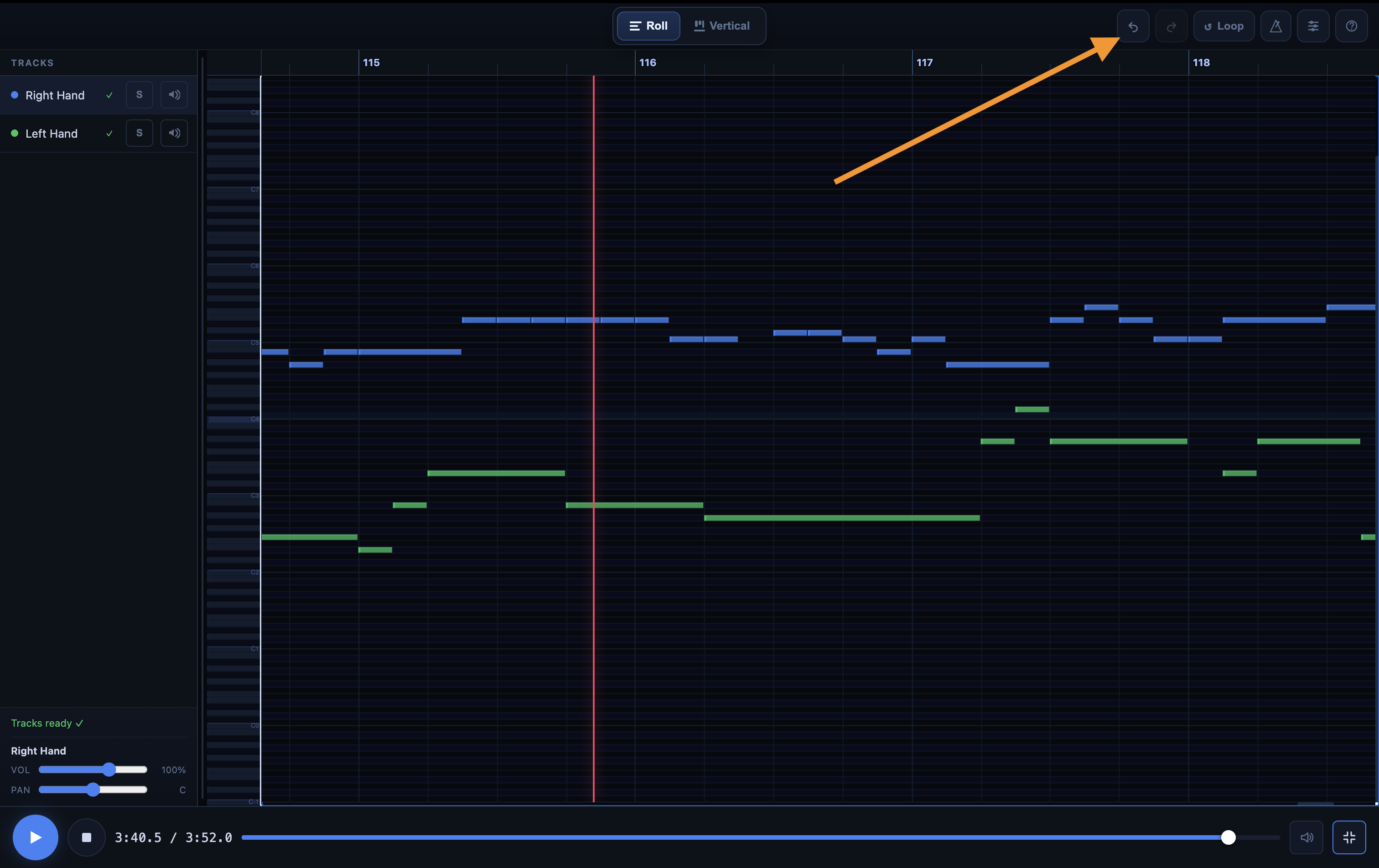Exit fullscreen using the collapse icon
The height and width of the screenshot is (868, 1379).
click(1348, 837)
